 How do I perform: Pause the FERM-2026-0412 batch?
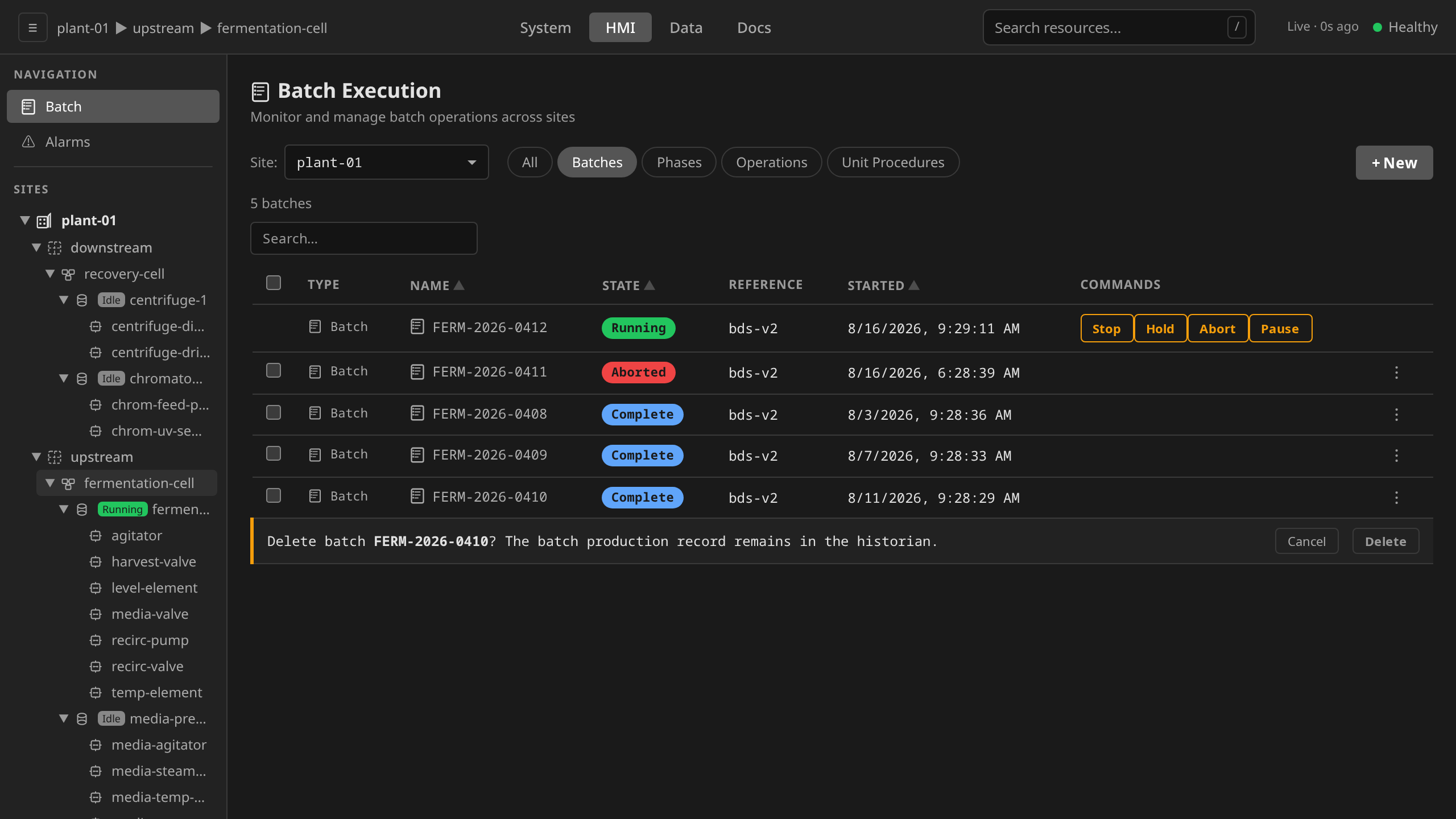[1280, 329]
